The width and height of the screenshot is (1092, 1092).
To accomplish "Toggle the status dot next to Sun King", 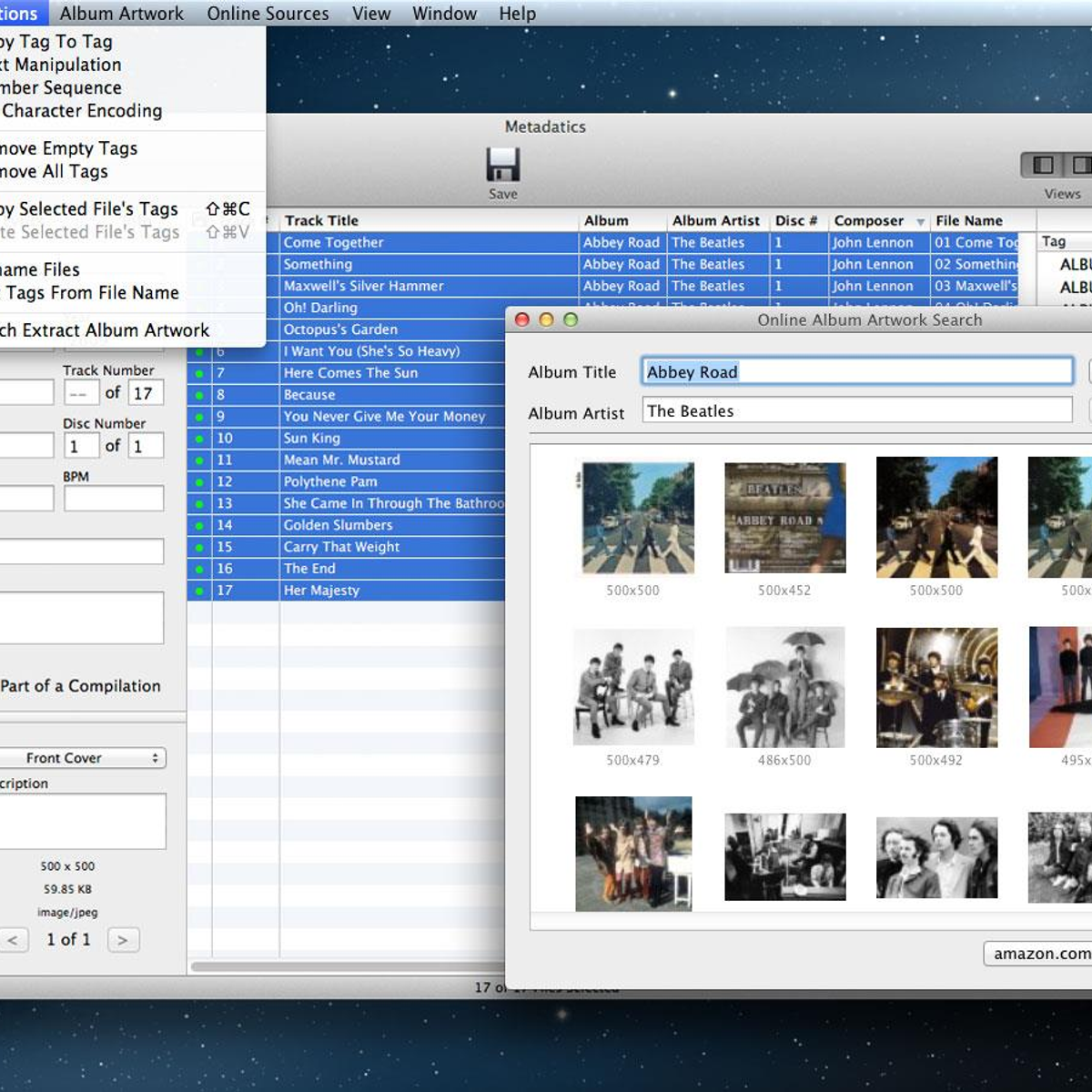I will click(200, 438).
